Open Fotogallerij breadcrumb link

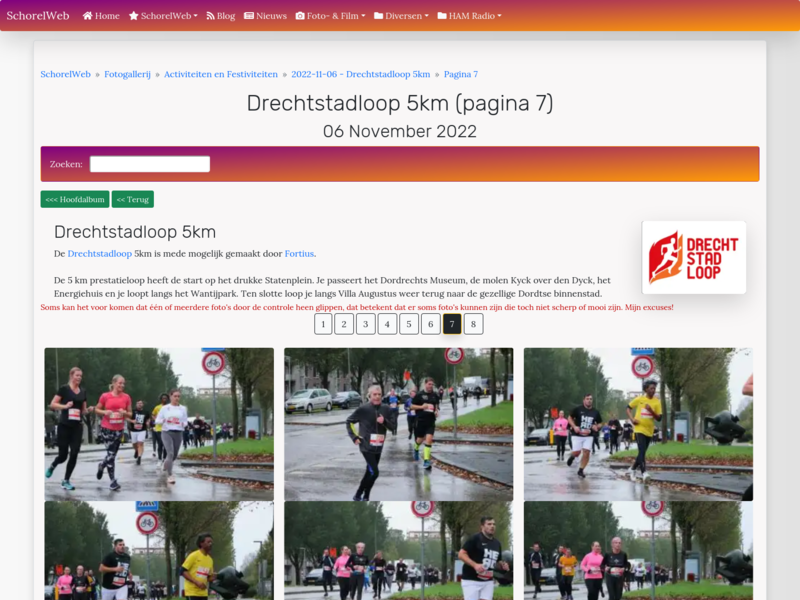[x=128, y=74]
